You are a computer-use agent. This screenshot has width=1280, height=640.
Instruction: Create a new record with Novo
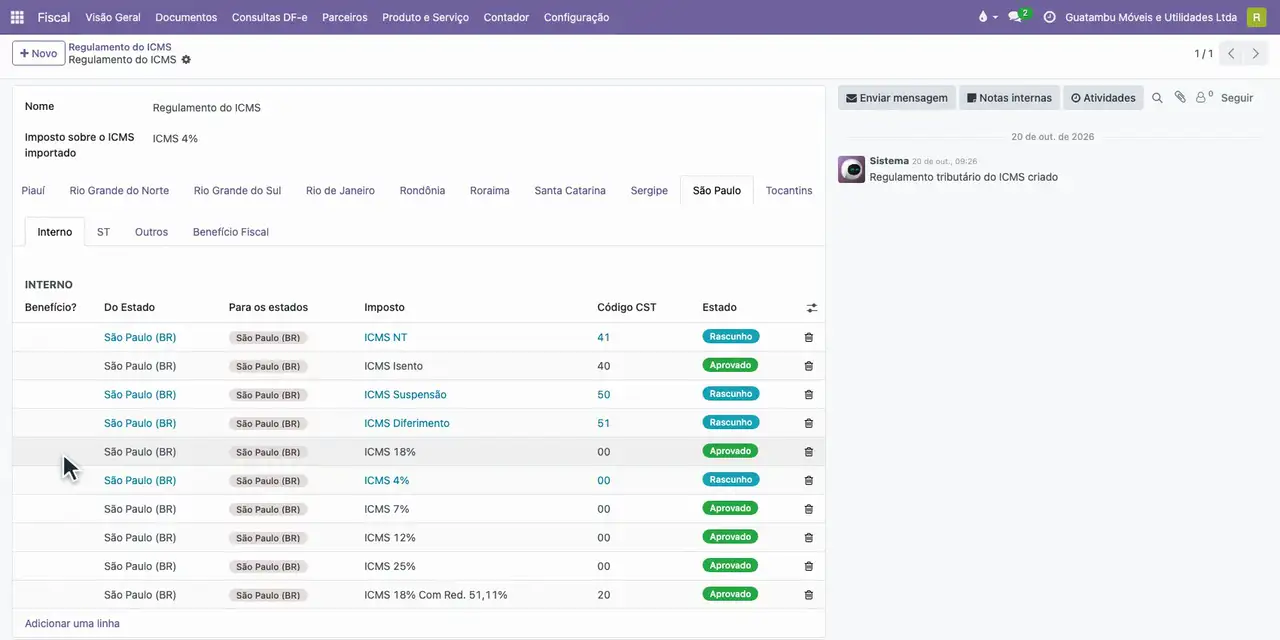pos(38,53)
